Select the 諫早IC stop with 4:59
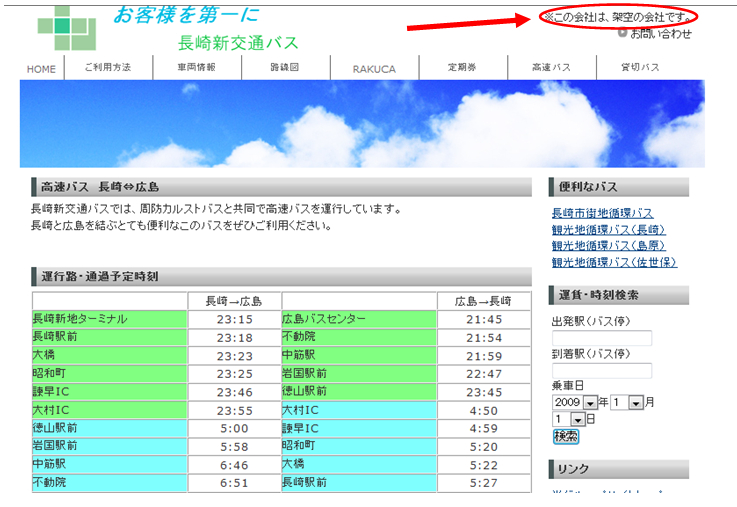This screenshot has width=737, height=507. [359, 428]
